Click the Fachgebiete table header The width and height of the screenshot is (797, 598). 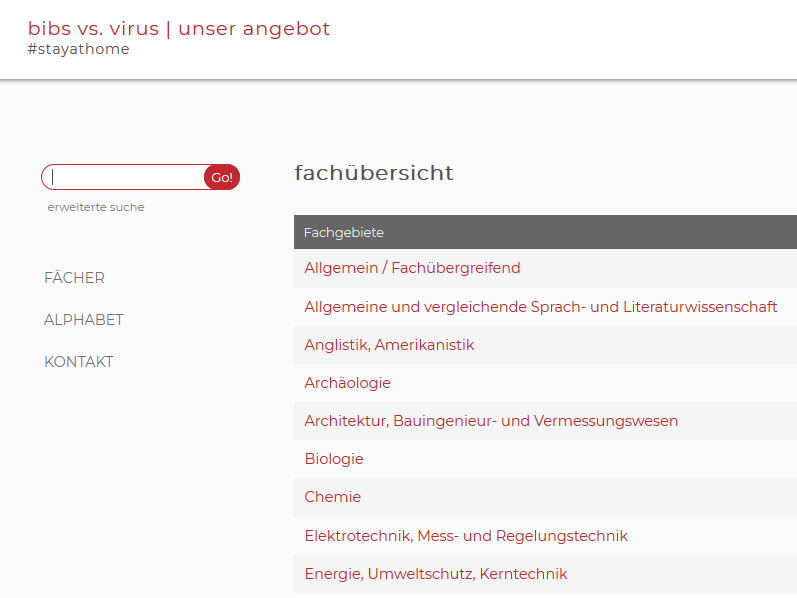pos(545,232)
